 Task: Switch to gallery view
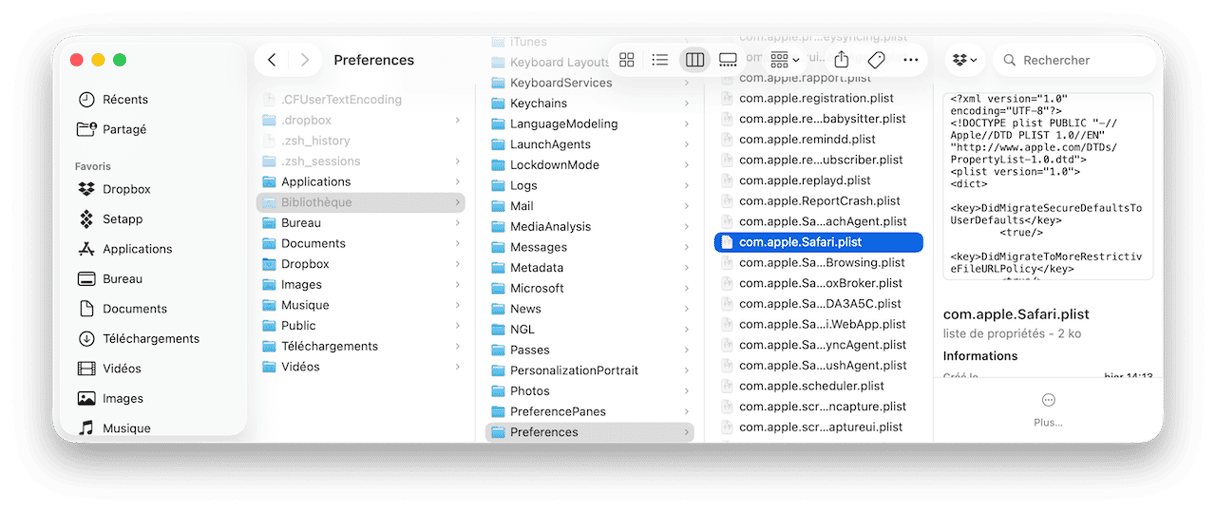[x=728, y=60]
